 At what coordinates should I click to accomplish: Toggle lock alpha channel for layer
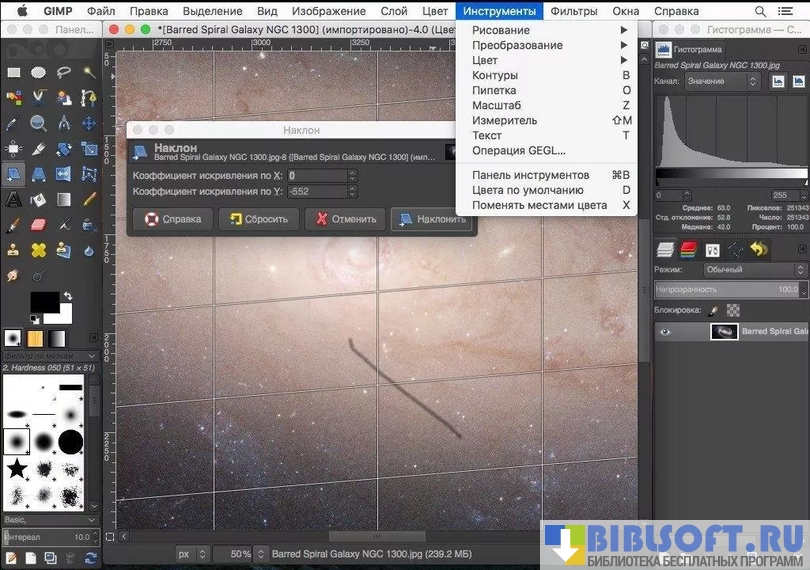(732, 310)
